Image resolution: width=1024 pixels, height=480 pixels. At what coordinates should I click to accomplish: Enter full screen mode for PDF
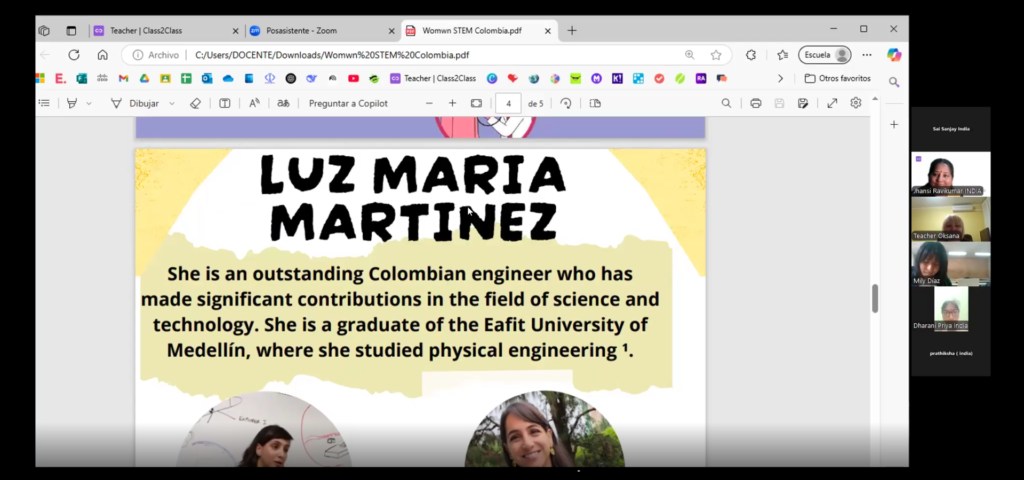pos(832,103)
